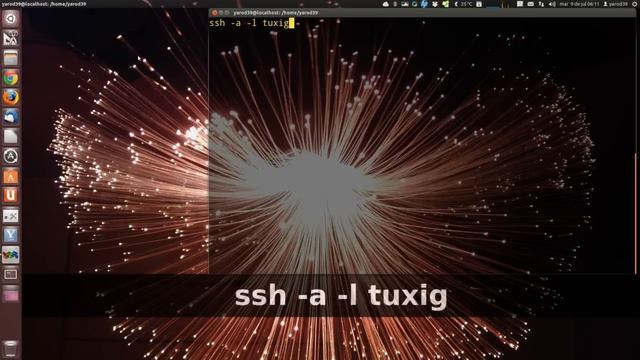Open System Settings wrench icon
The height and width of the screenshot is (360, 640).
[x=11, y=216]
